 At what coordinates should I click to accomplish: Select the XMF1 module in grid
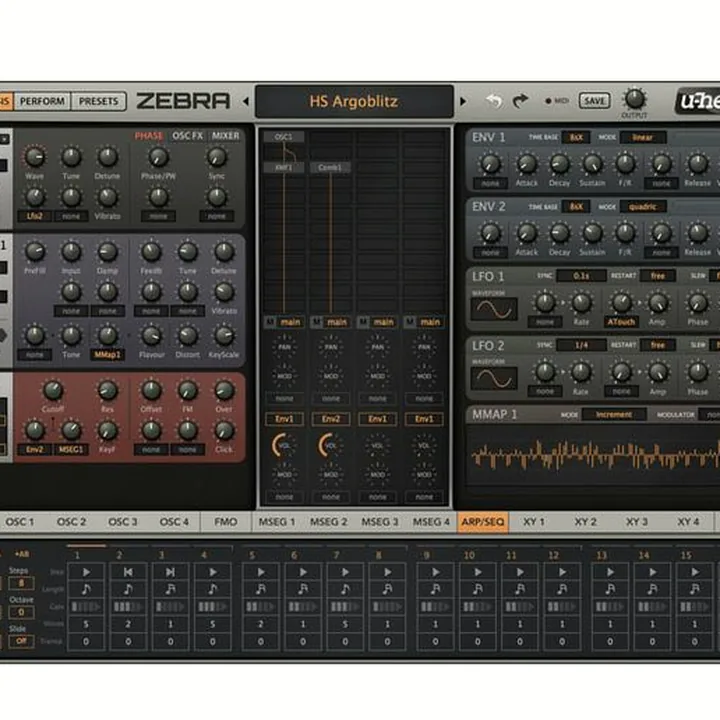click(284, 168)
